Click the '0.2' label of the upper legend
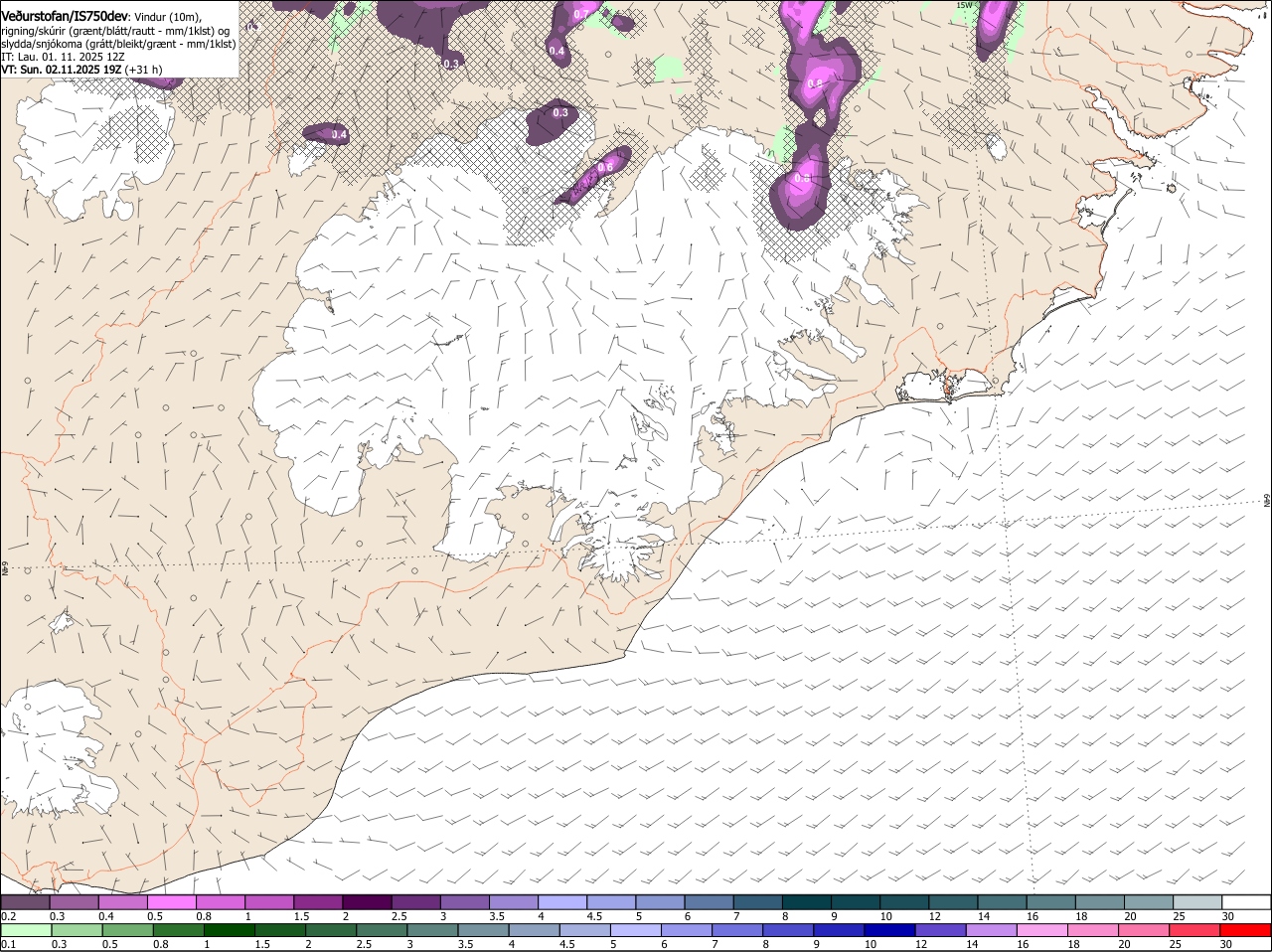Screen dimensions: 1272x952 [8, 916]
